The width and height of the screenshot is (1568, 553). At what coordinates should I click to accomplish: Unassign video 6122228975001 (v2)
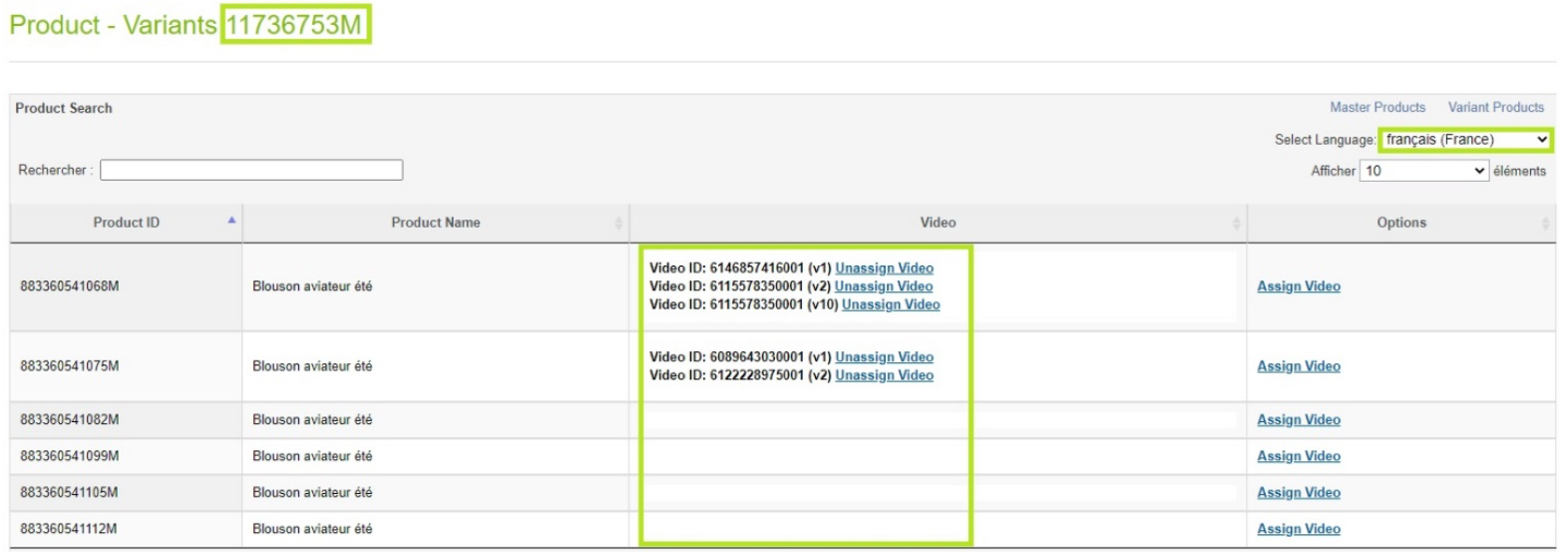click(884, 375)
